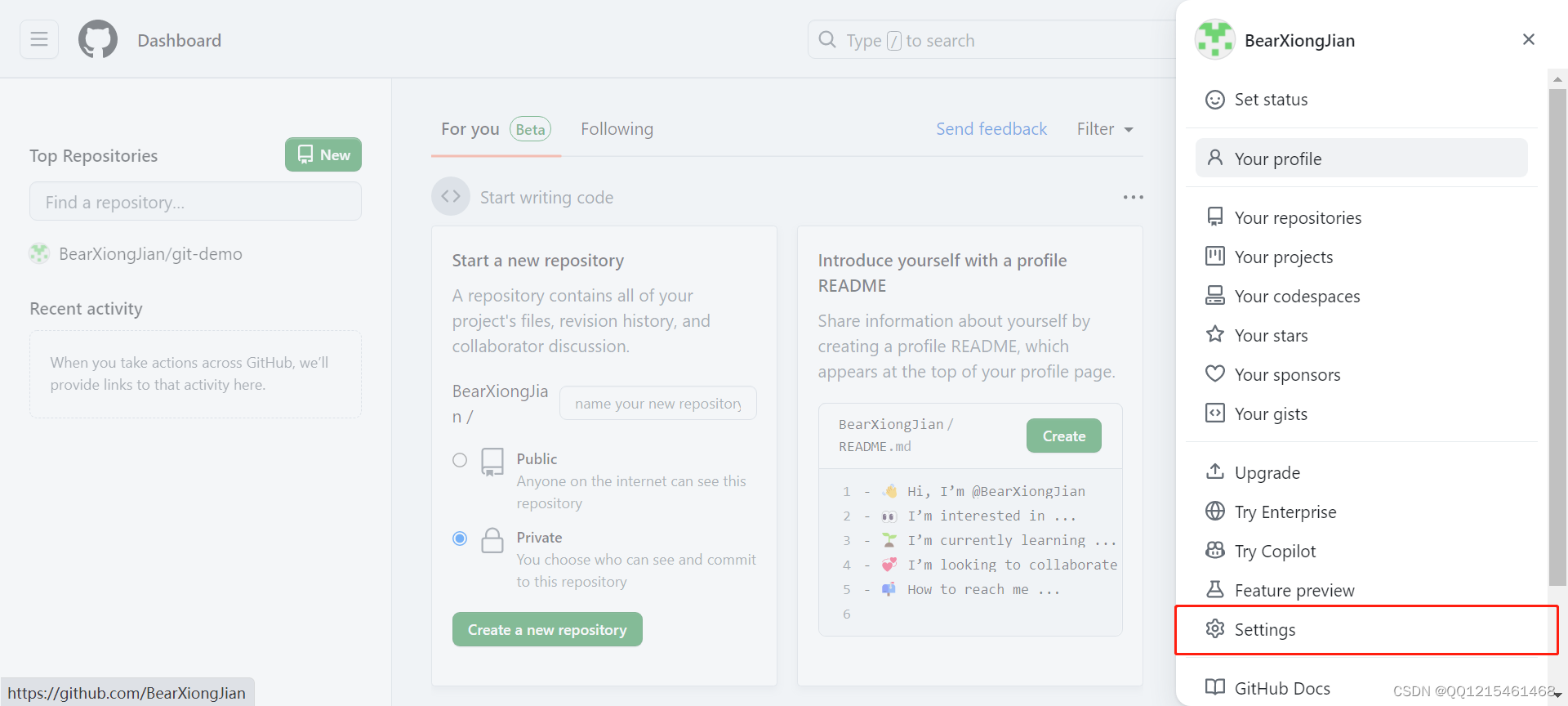Click the Upgrade upload arrow icon
1568x706 pixels.
(1215, 471)
